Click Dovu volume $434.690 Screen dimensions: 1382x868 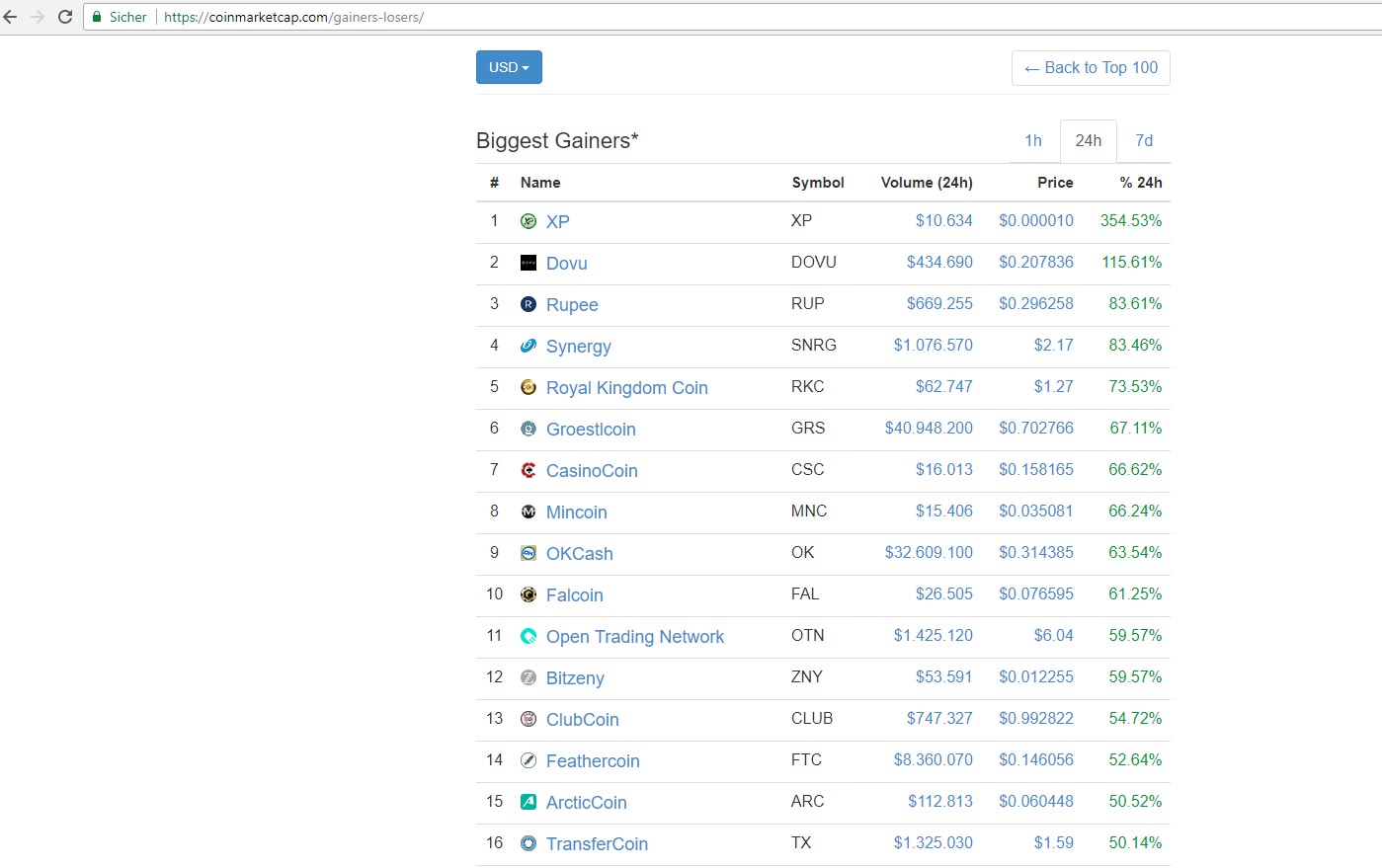(x=939, y=263)
